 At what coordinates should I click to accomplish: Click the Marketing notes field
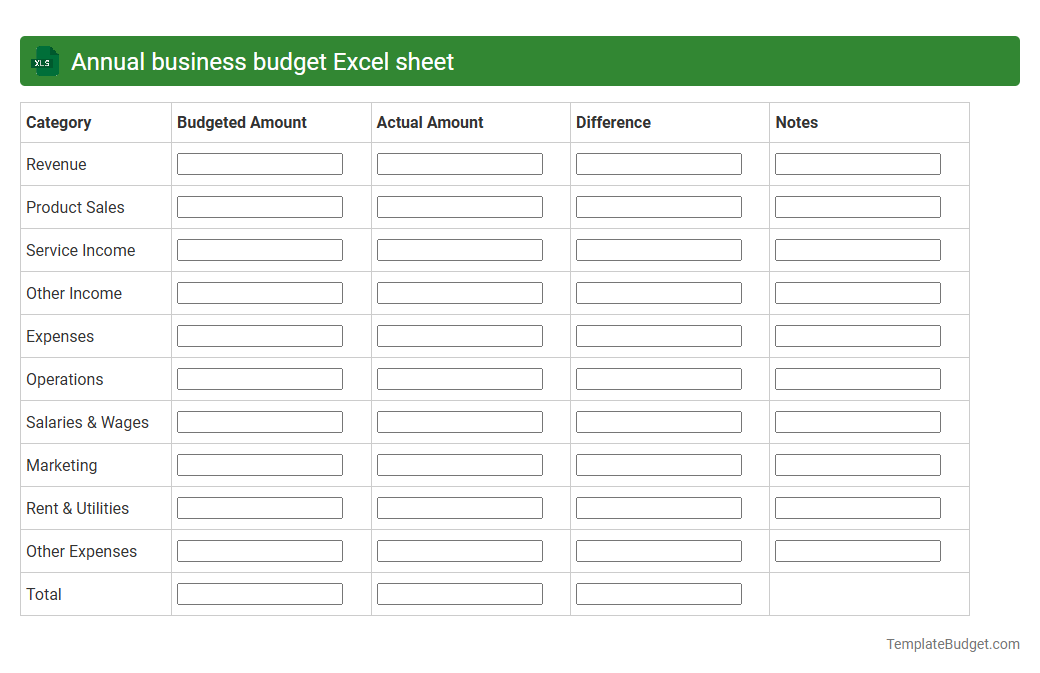pyautogui.click(x=857, y=464)
